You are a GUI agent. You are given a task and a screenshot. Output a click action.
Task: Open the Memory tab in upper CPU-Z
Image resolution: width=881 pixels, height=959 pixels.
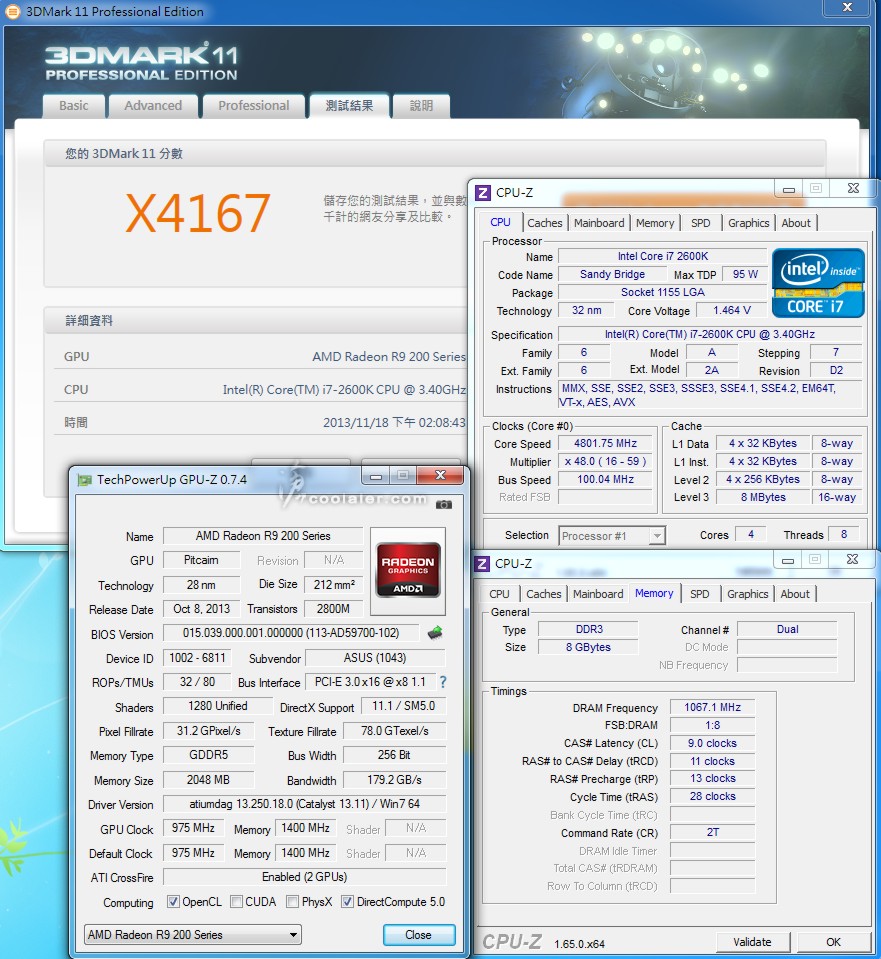pos(655,223)
